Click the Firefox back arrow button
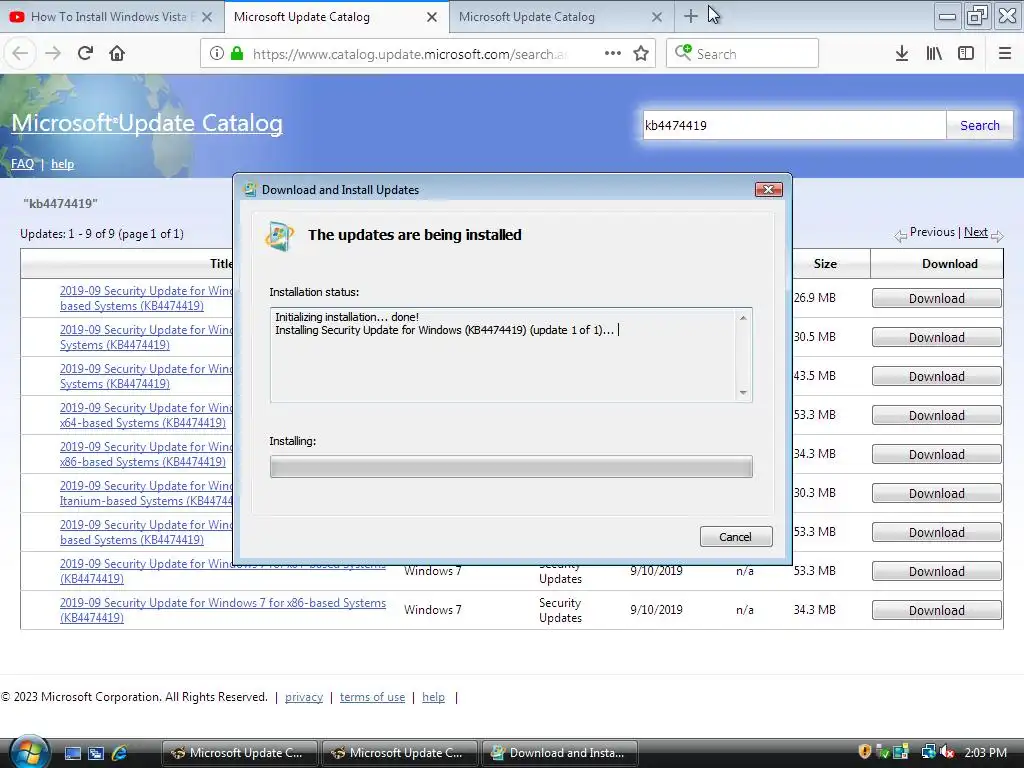This screenshot has width=1024, height=768. [20, 54]
